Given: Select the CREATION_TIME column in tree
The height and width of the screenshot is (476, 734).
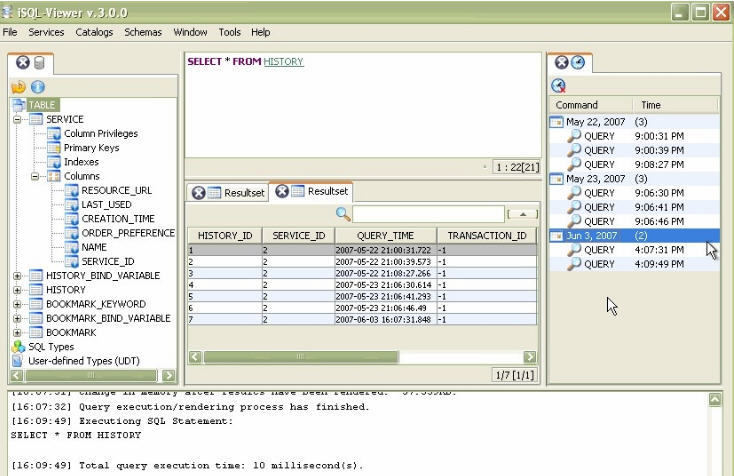Looking at the screenshot, I should tap(118, 219).
